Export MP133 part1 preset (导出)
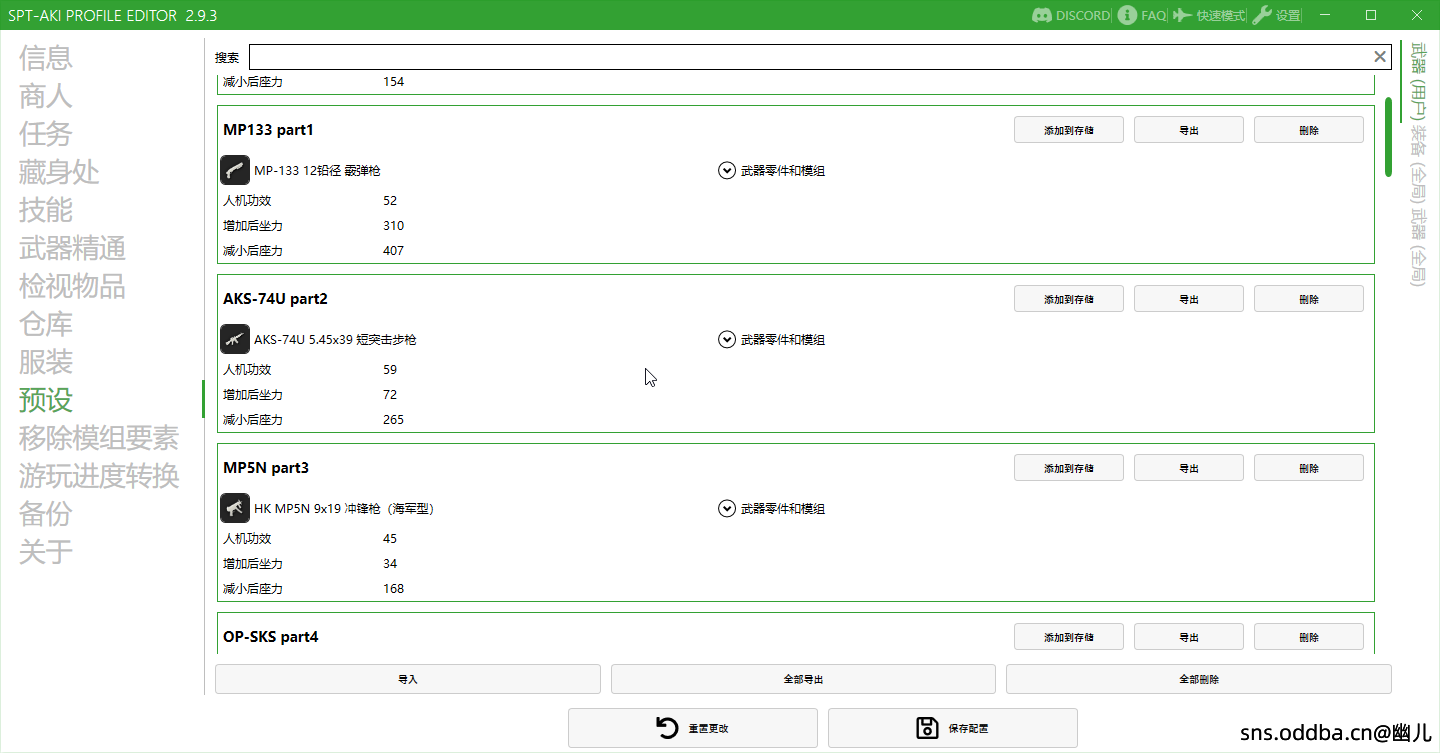 pos(1189,130)
